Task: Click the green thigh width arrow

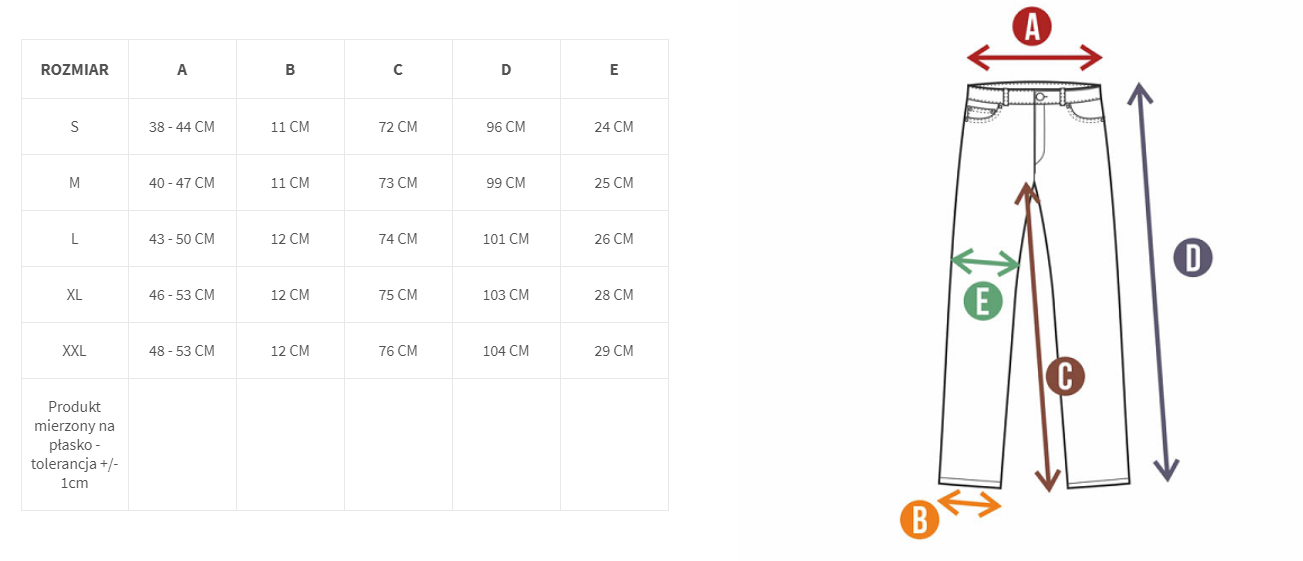Action: [984, 263]
